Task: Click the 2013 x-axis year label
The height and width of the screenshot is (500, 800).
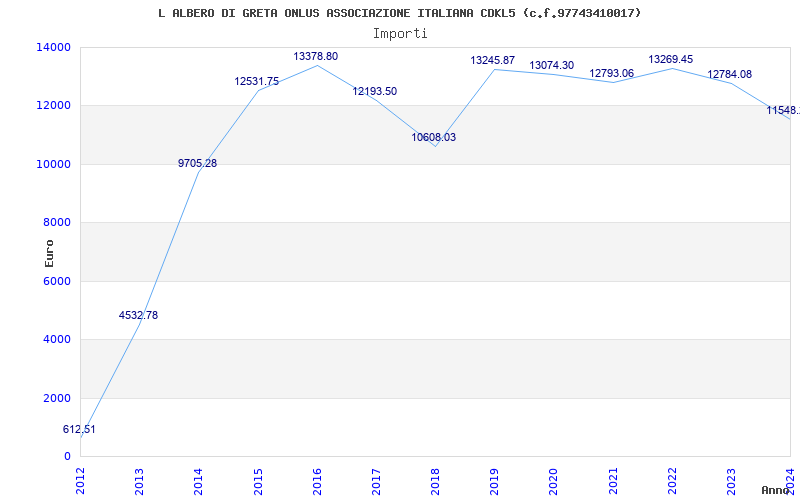Action: 140,481
